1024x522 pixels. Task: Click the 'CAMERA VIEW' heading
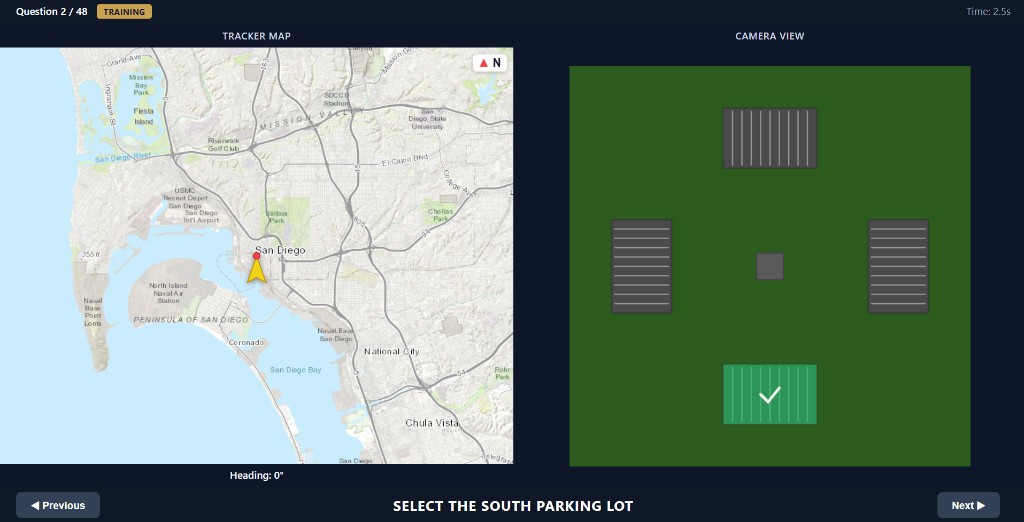click(x=769, y=36)
